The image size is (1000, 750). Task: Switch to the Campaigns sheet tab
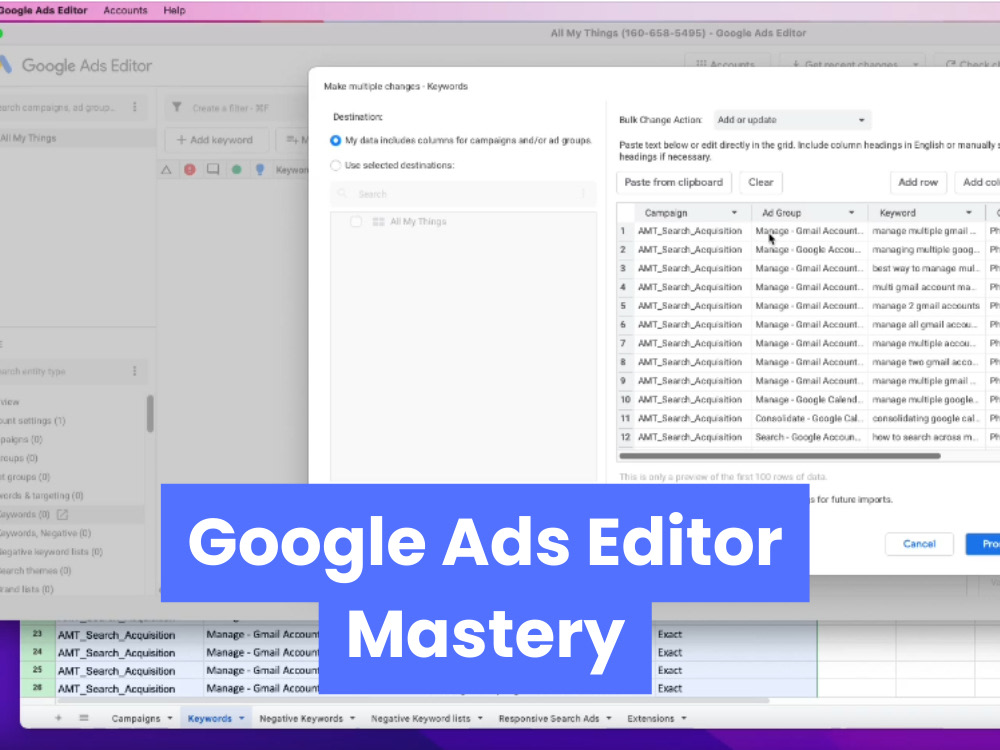tap(136, 718)
